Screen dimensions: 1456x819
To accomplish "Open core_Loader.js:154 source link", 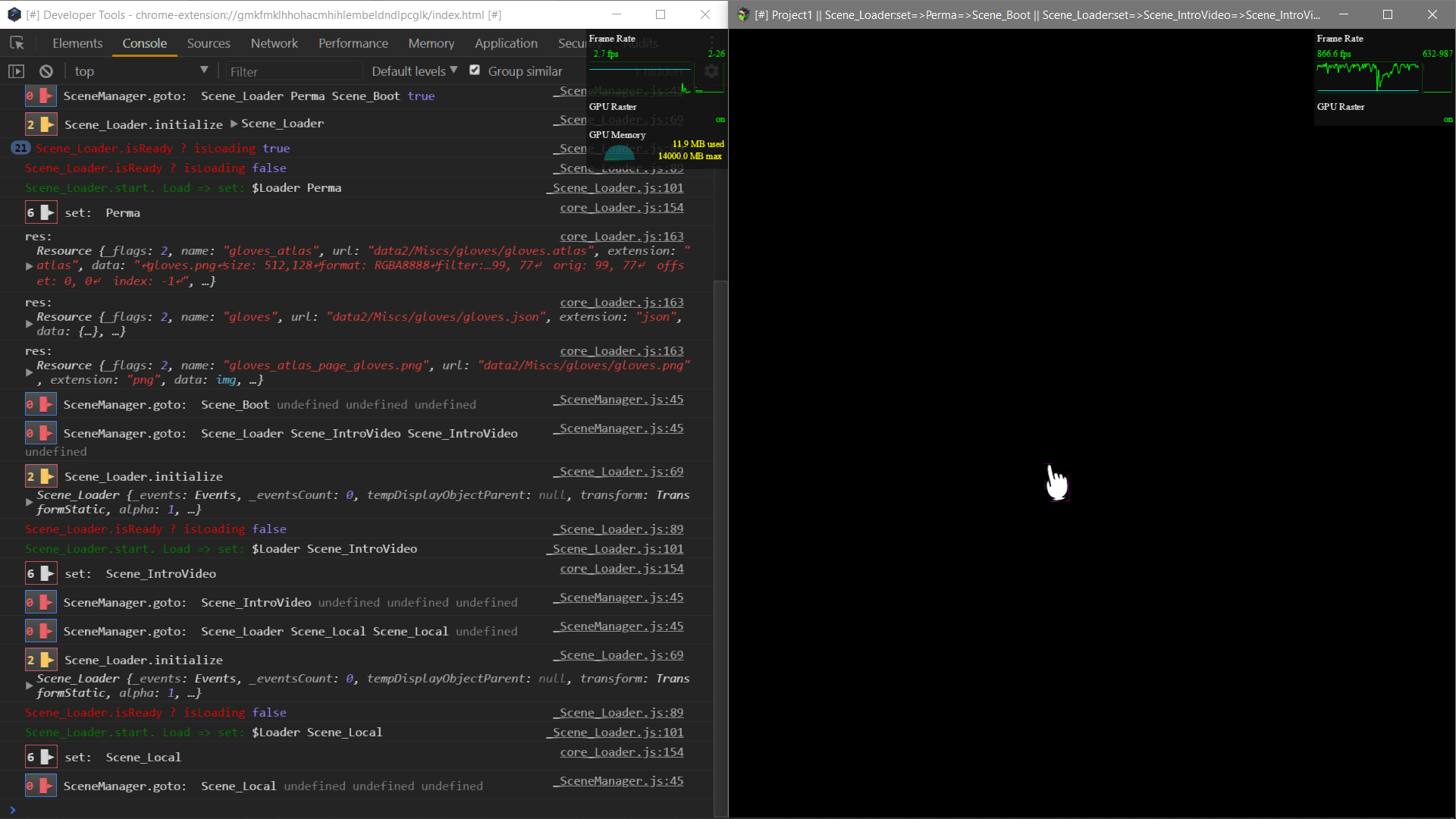I will (622, 208).
